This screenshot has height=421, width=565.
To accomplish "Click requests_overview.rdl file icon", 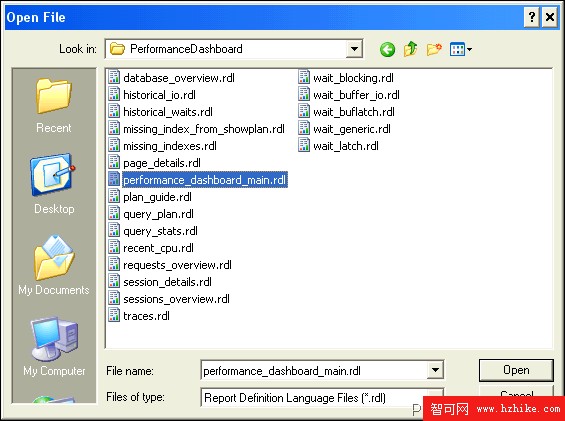I will tap(114, 264).
